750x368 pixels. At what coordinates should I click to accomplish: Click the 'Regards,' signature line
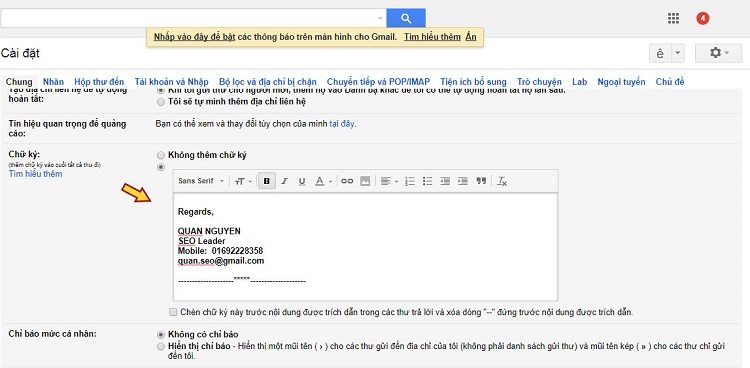click(x=196, y=212)
